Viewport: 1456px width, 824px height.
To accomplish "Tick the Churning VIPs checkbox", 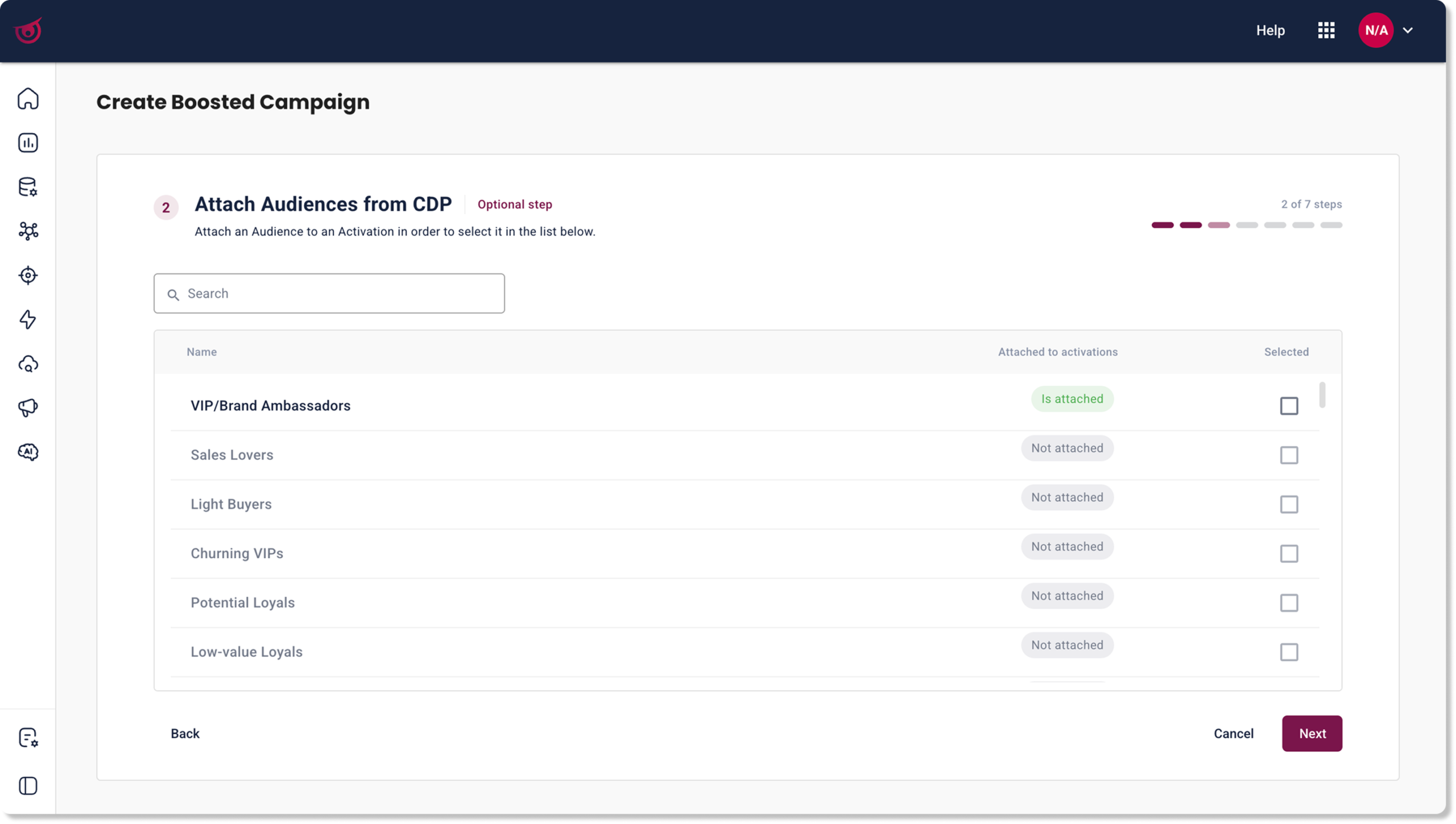I will pos(1289,554).
